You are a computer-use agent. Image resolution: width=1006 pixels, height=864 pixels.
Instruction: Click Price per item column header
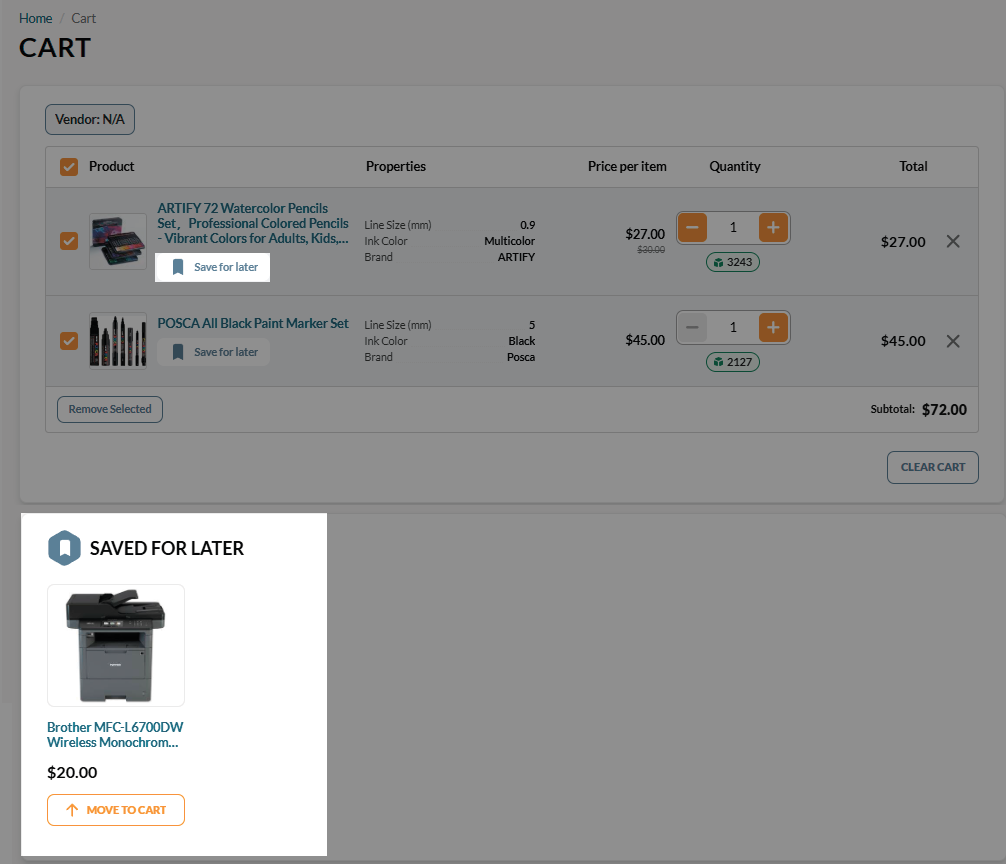(627, 167)
